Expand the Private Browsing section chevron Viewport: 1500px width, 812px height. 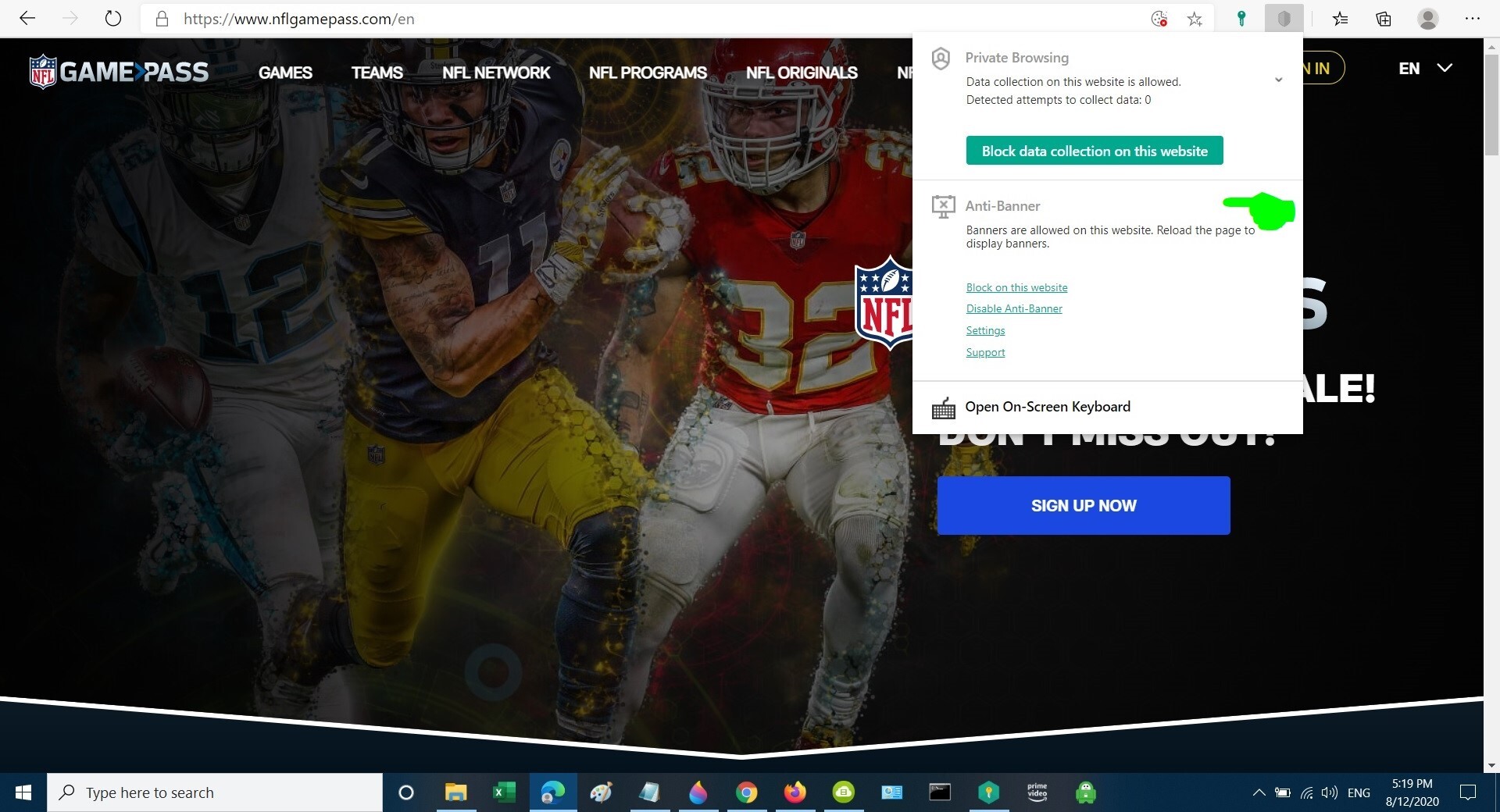1278,80
